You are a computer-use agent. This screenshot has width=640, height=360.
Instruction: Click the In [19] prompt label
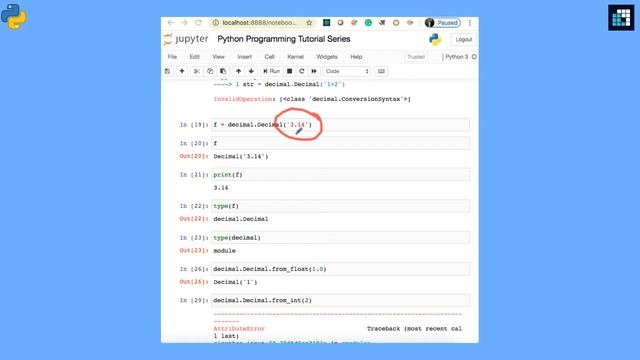(194, 125)
